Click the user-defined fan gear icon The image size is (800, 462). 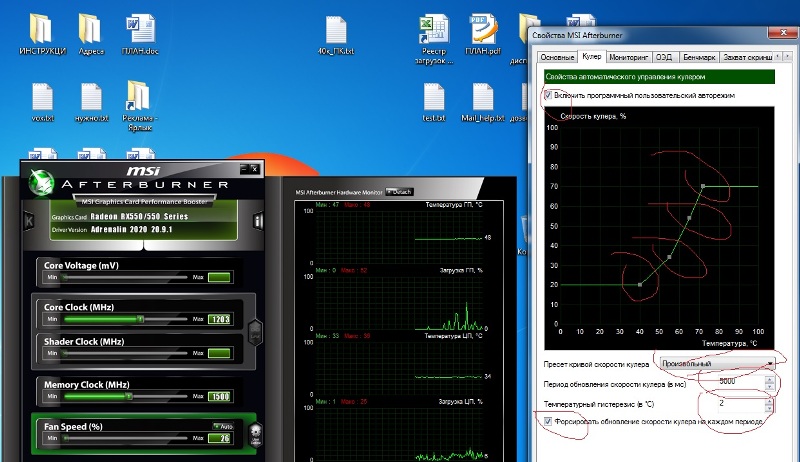point(256,434)
